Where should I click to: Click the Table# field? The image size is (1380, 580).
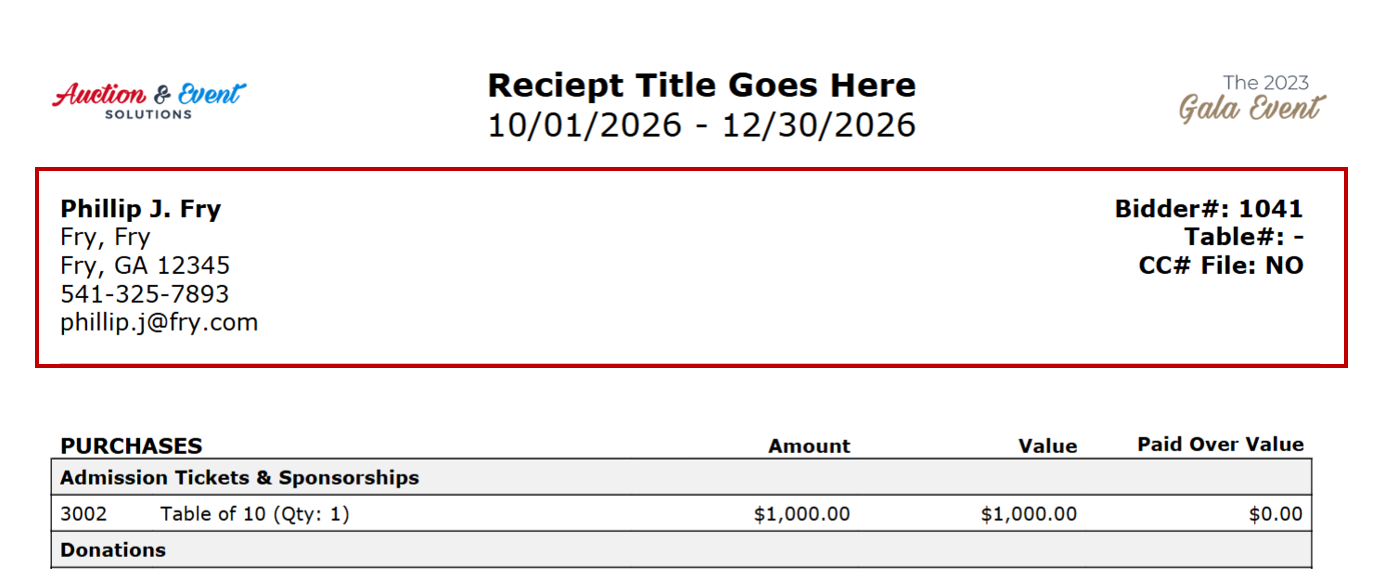click(1243, 237)
